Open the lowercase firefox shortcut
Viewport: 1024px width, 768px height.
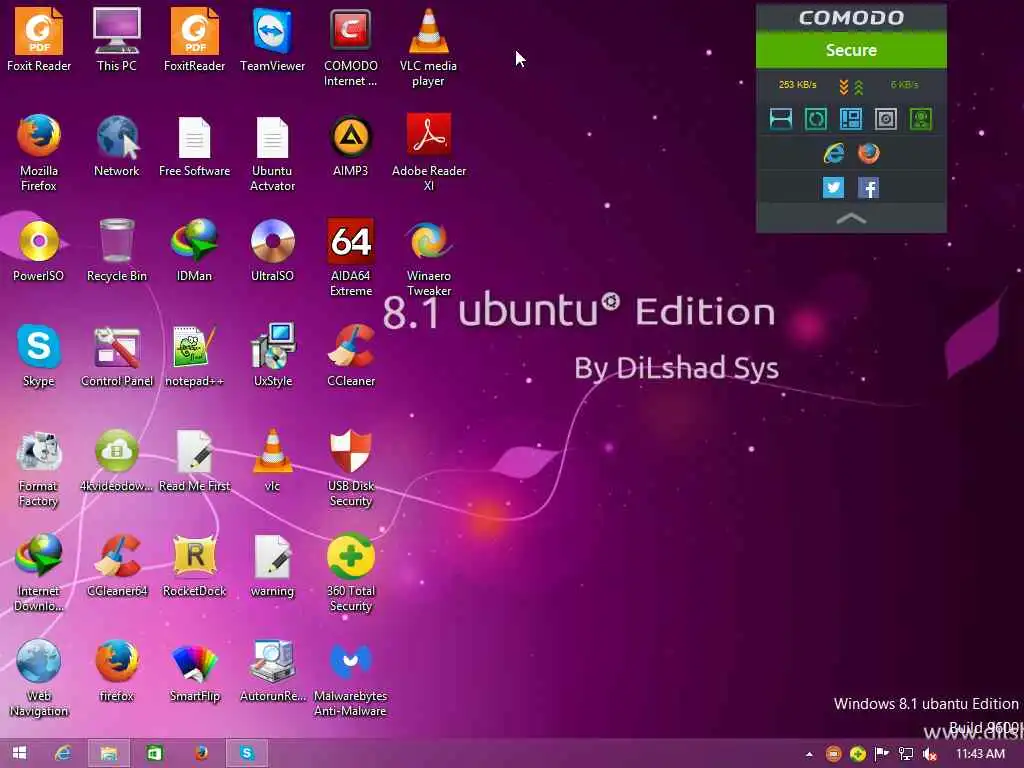[116, 671]
